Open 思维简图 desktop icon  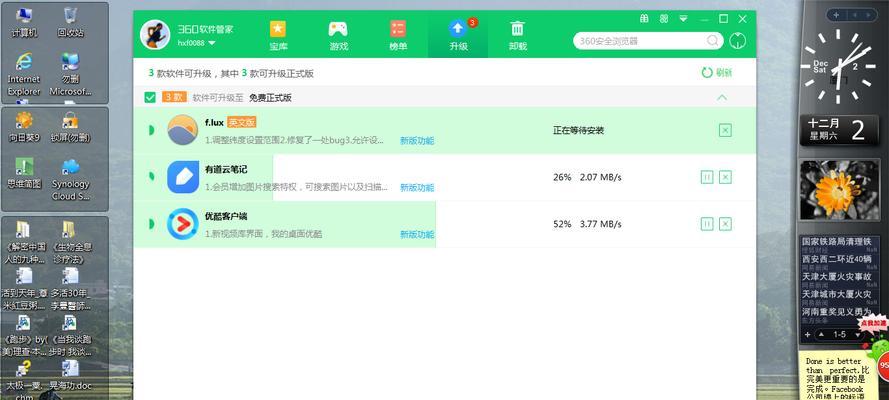click(24, 173)
